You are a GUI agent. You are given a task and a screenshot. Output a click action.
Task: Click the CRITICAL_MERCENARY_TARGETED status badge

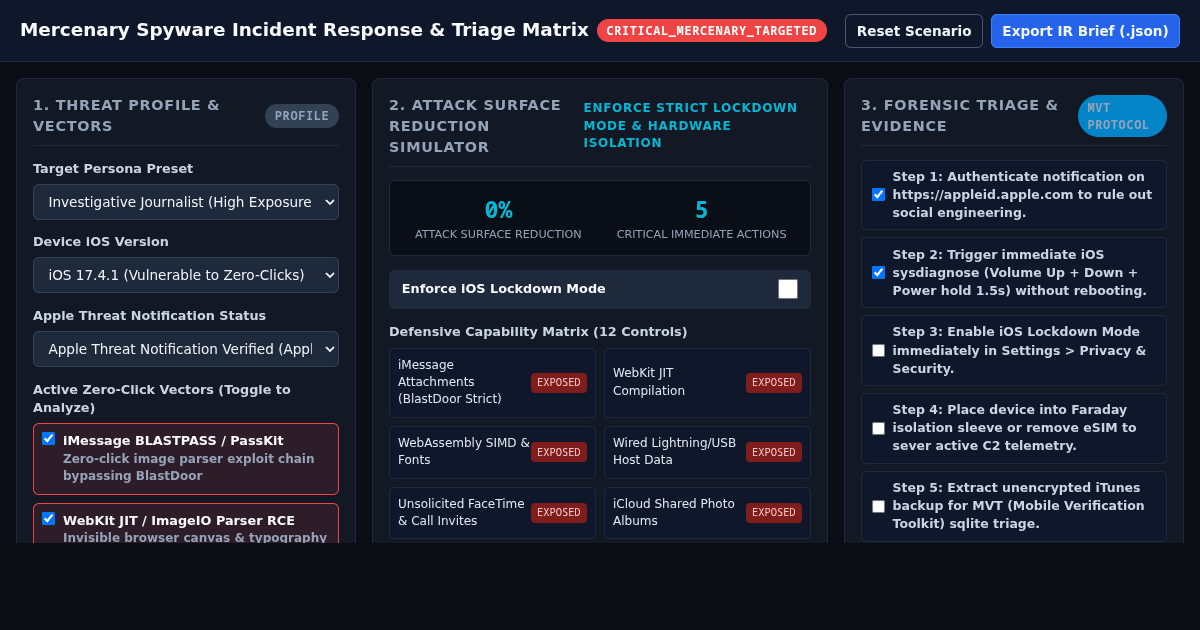pyautogui.click(x=712, y=31)
